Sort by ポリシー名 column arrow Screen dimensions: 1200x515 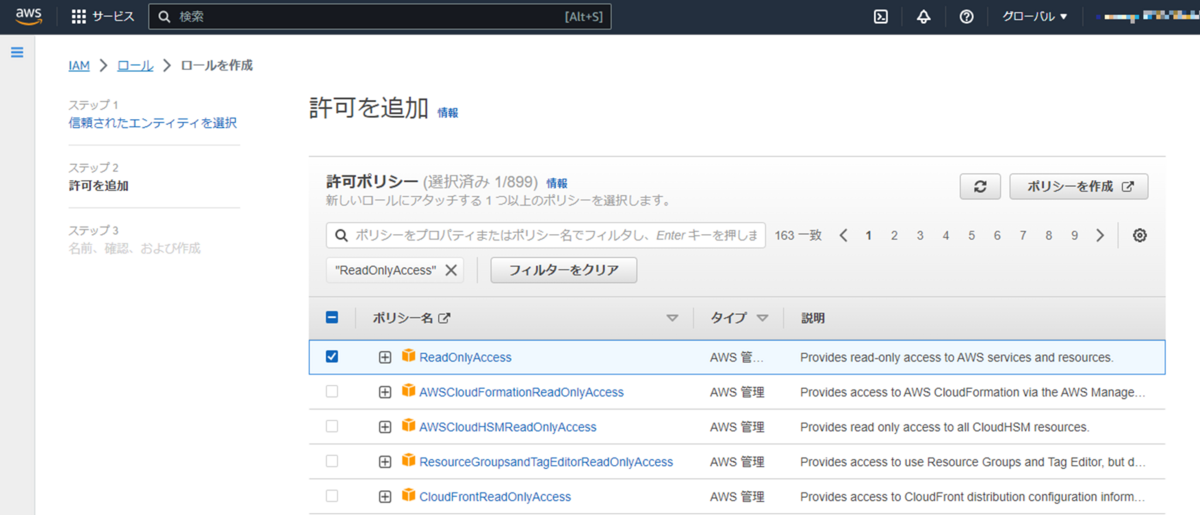672,318
